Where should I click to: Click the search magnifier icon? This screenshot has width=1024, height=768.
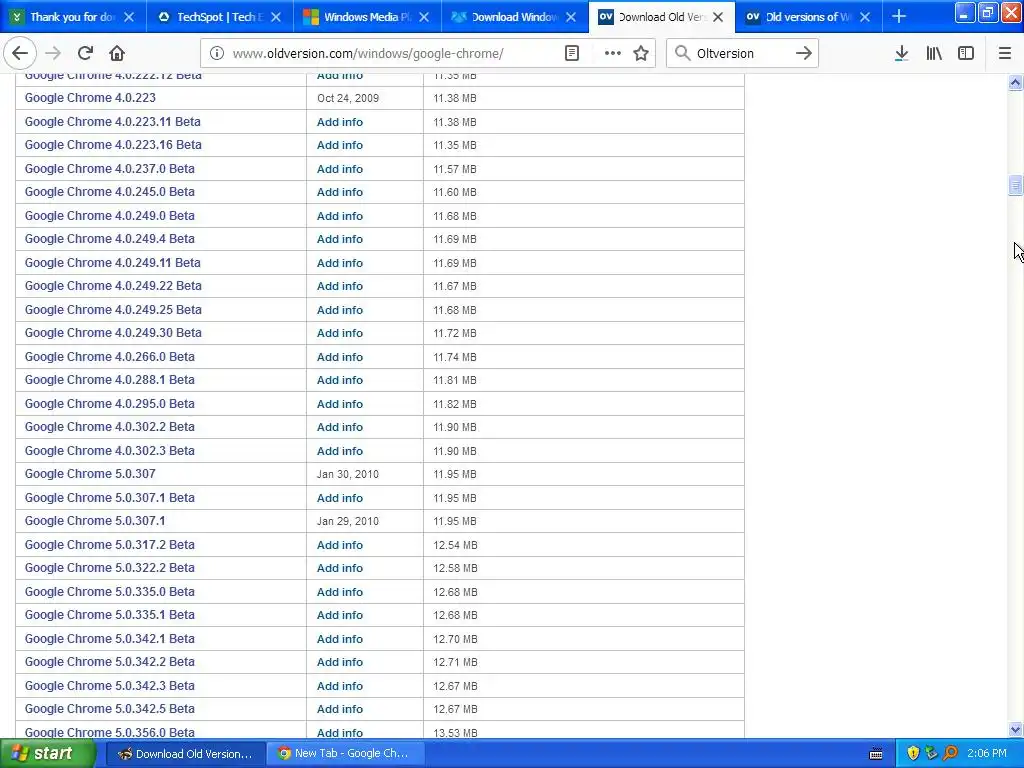[682, 54]
